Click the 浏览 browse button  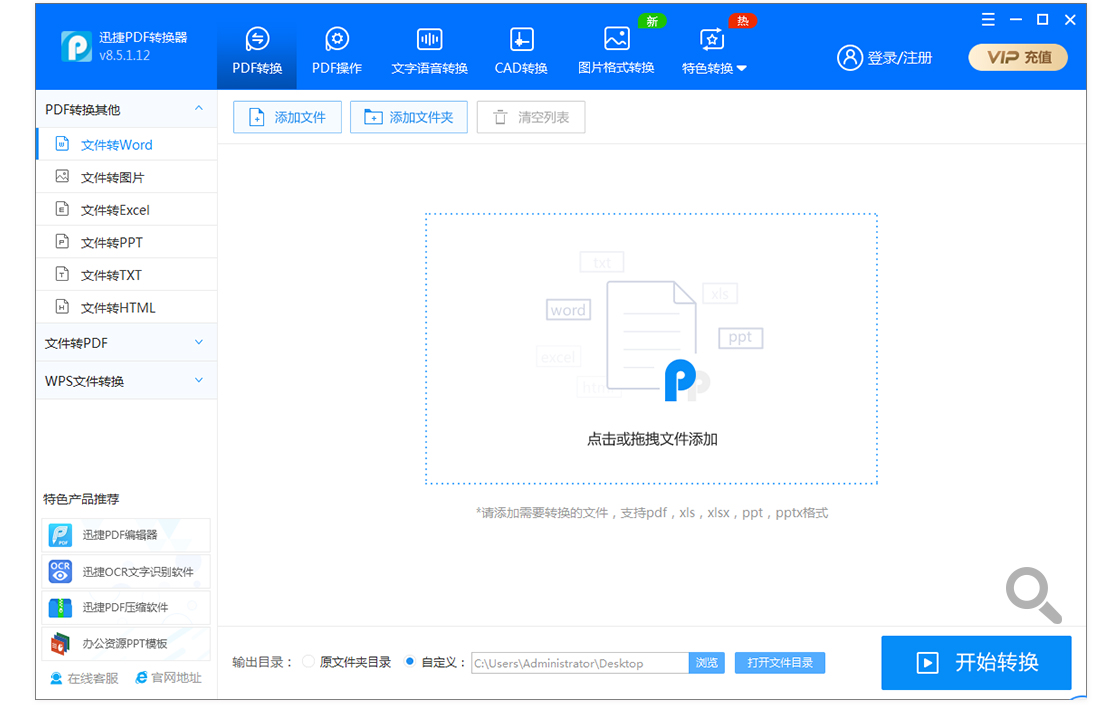[707, 663]
